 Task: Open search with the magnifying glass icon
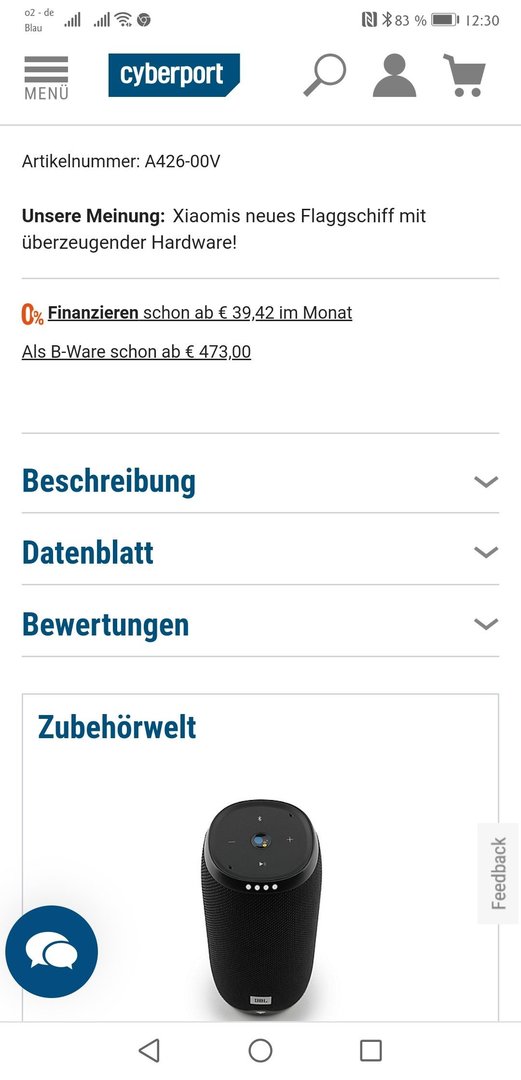tap(325, 75)
